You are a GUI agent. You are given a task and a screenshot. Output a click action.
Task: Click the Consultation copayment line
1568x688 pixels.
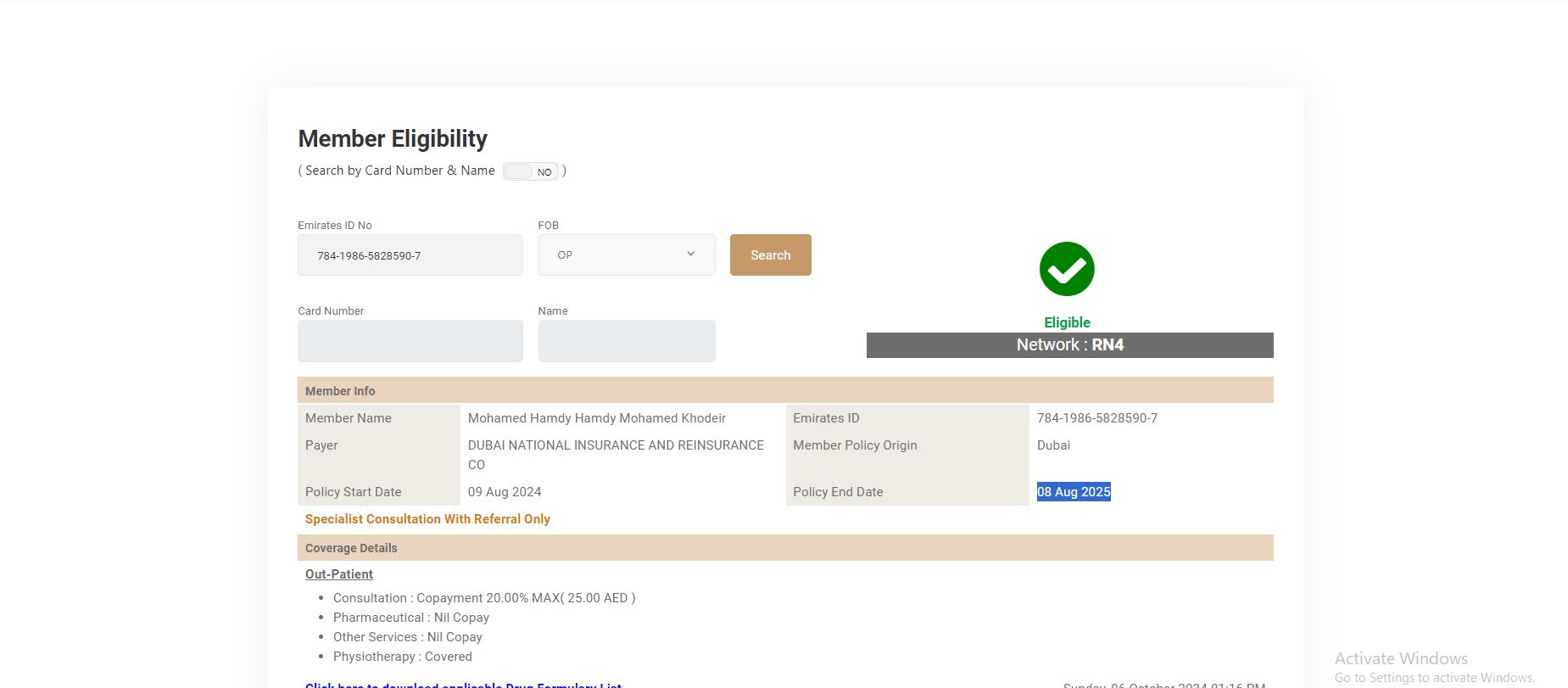pos(483,598)
